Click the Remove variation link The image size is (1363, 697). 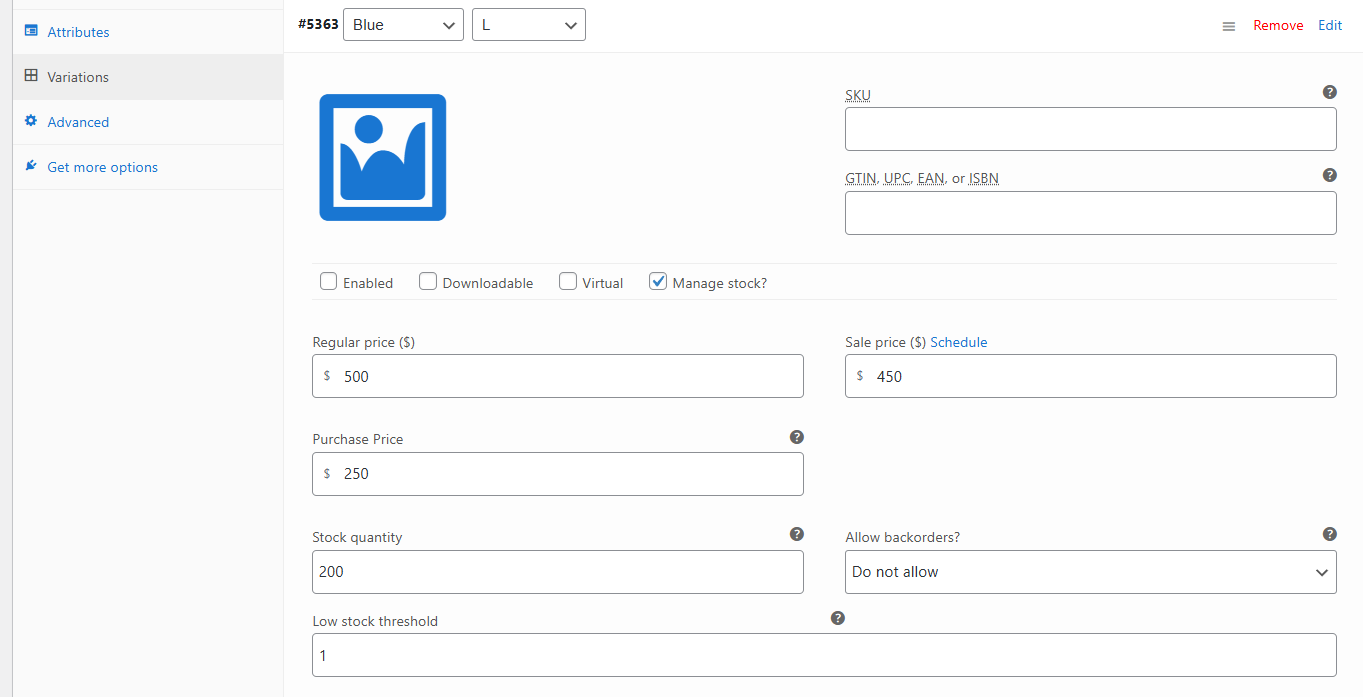pos(1278,25)
